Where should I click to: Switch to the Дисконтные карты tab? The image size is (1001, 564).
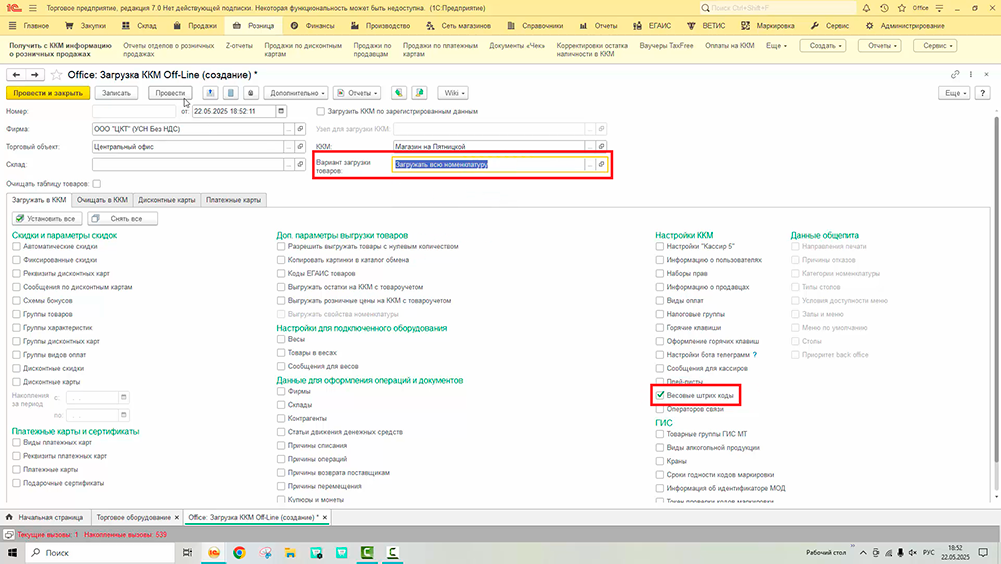[x=167, y=200]
